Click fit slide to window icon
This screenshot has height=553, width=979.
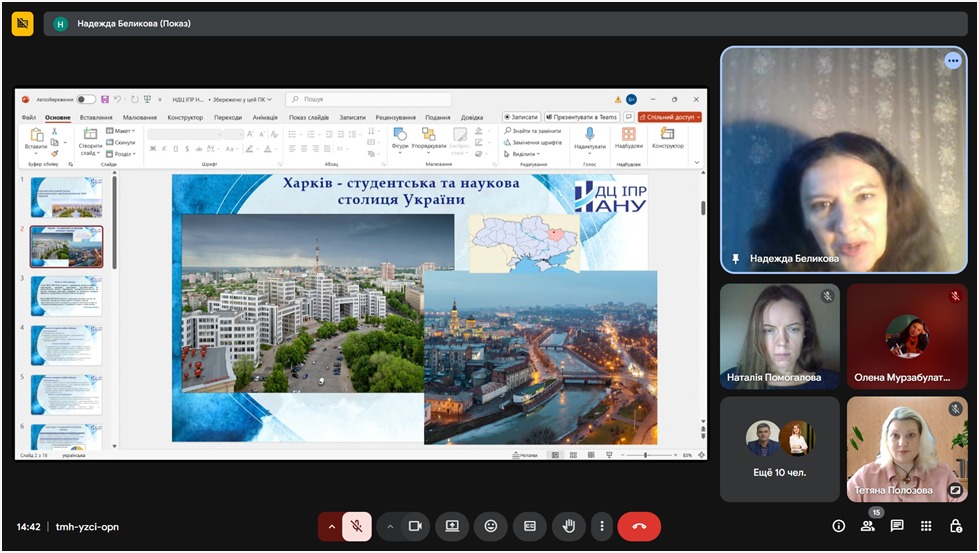(702, 456)
